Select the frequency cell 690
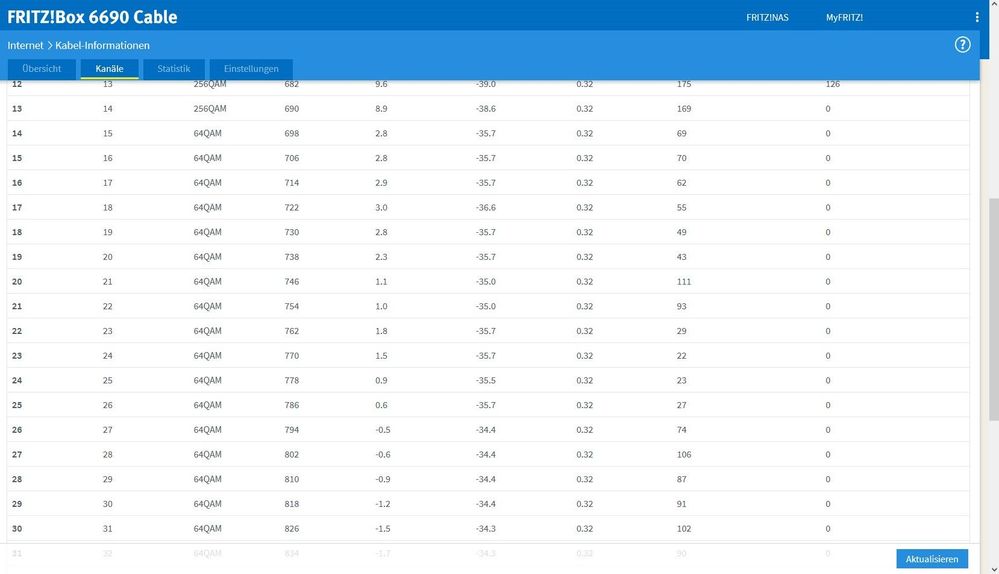Screen dimensions: 999x574 point(292,109)
